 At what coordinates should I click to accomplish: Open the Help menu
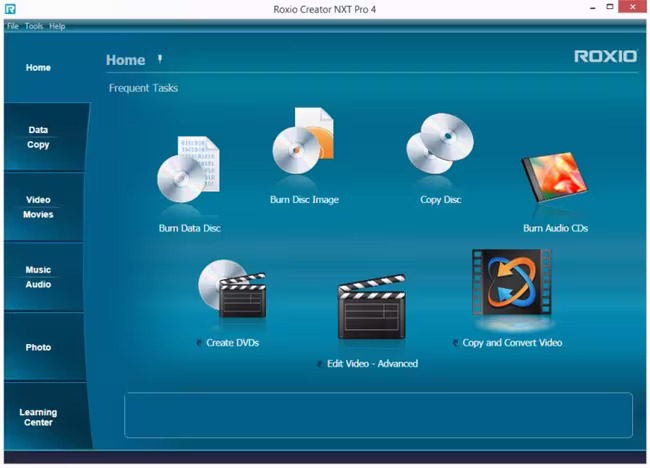[x=57, y=26]
